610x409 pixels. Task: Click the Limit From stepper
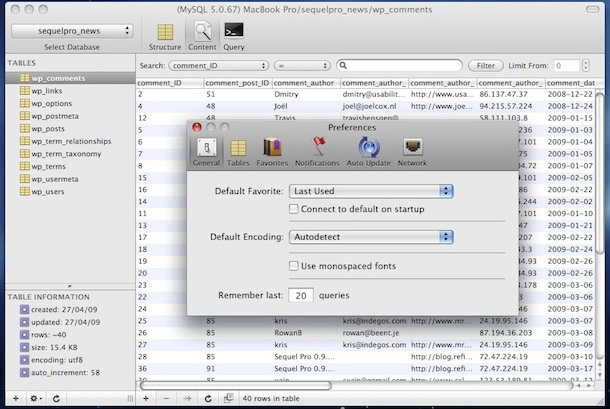[585, 66]
